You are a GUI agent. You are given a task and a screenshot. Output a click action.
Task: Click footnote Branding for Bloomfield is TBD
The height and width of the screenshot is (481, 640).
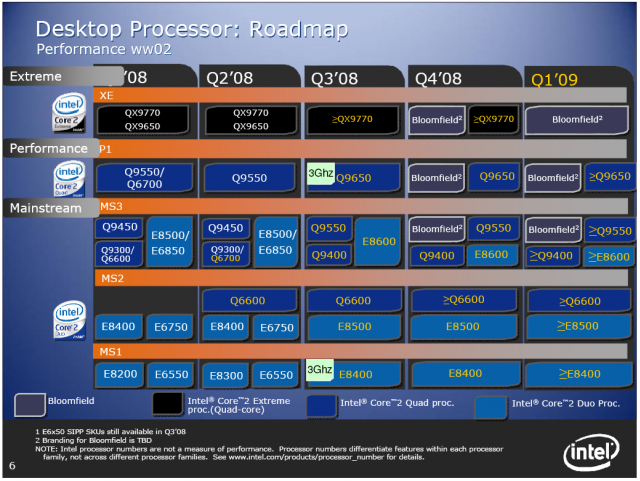[93, 440]
